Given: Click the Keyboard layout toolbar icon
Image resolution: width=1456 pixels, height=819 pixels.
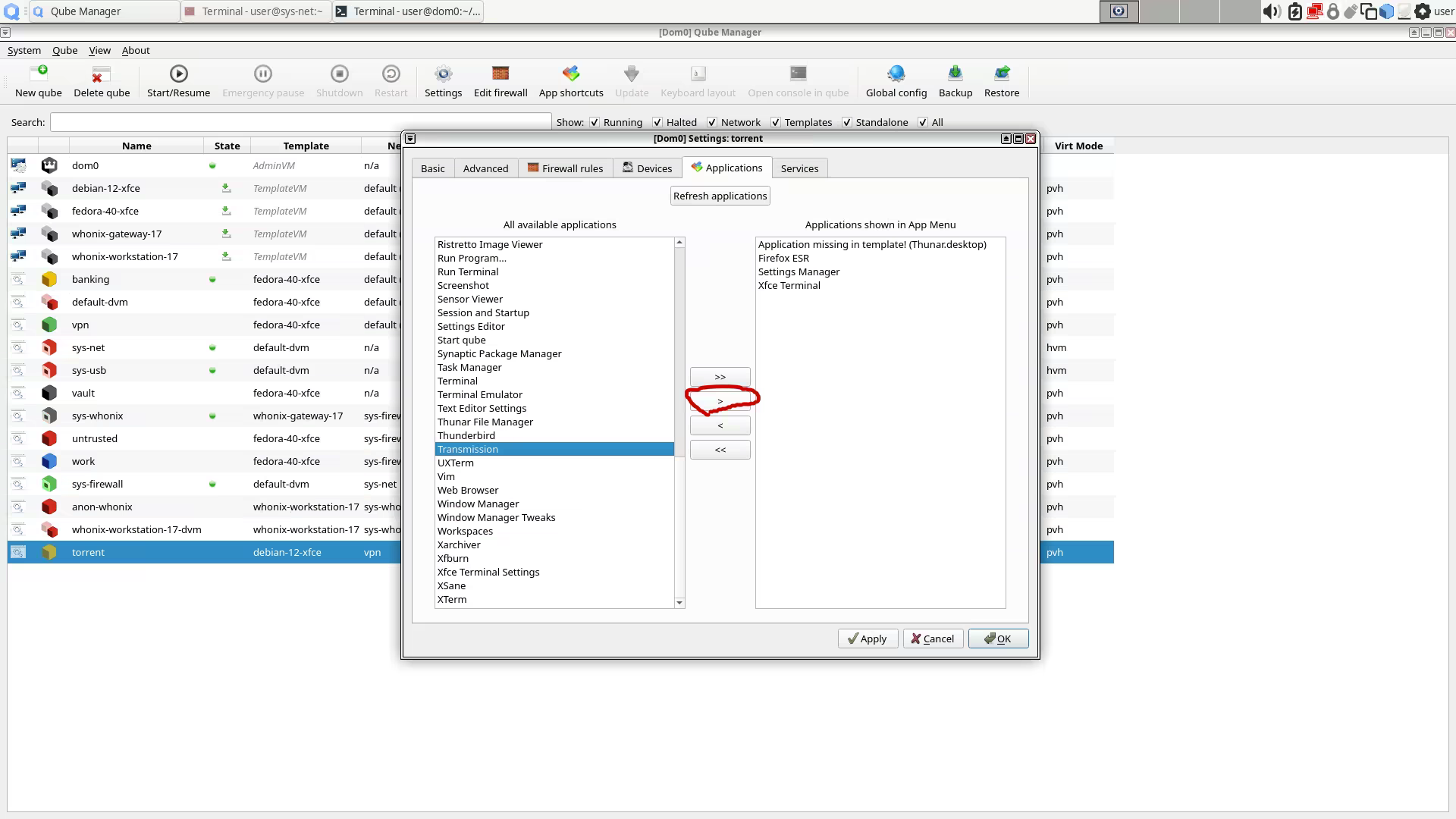Looking at the screenshot, I should click(x=698, y=74).
